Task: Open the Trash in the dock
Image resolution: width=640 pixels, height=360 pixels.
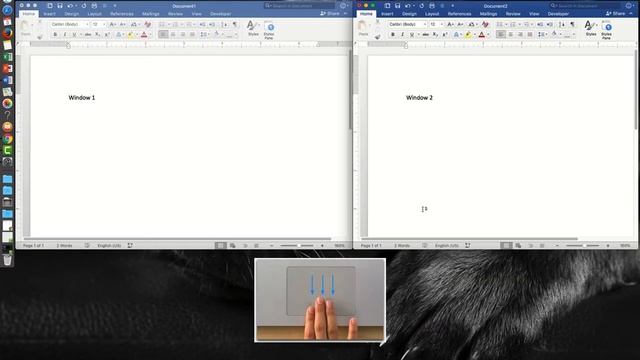Action: (x=7, y=259)
